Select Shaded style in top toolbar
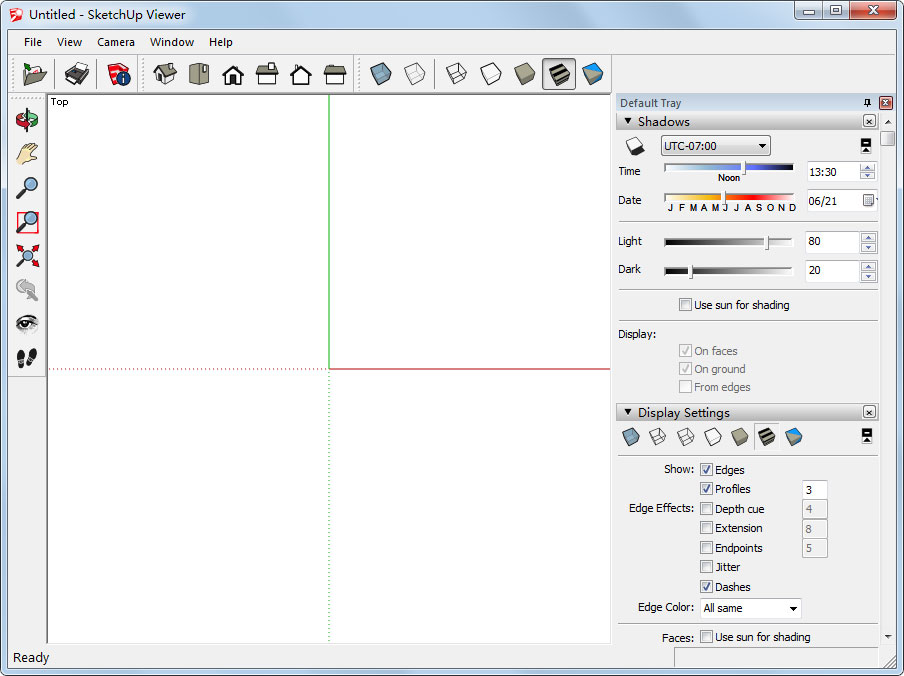Image resolution: width=904 pixels, height=676 pixels. (525, 74)
